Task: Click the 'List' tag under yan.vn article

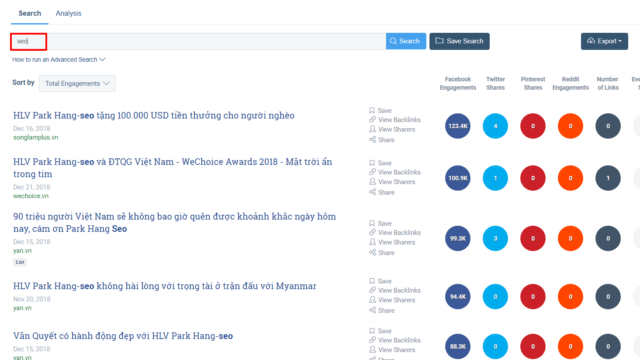Action: point(20,262)
